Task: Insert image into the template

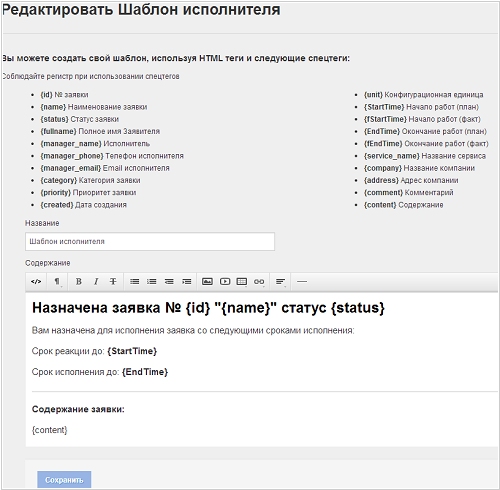Action: pos(207,282)
